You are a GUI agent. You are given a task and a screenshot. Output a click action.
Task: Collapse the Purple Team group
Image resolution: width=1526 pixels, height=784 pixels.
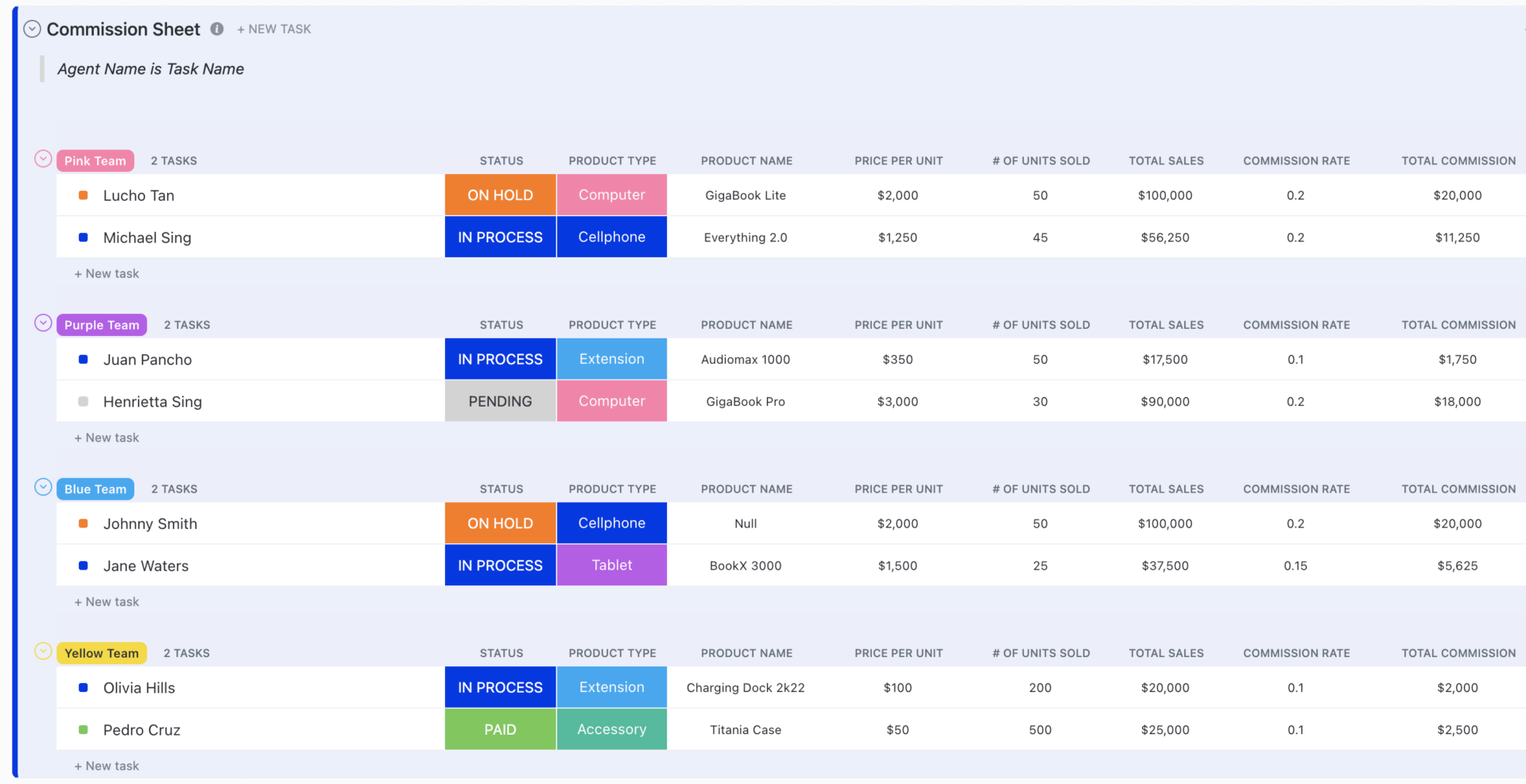click(44, 323)
